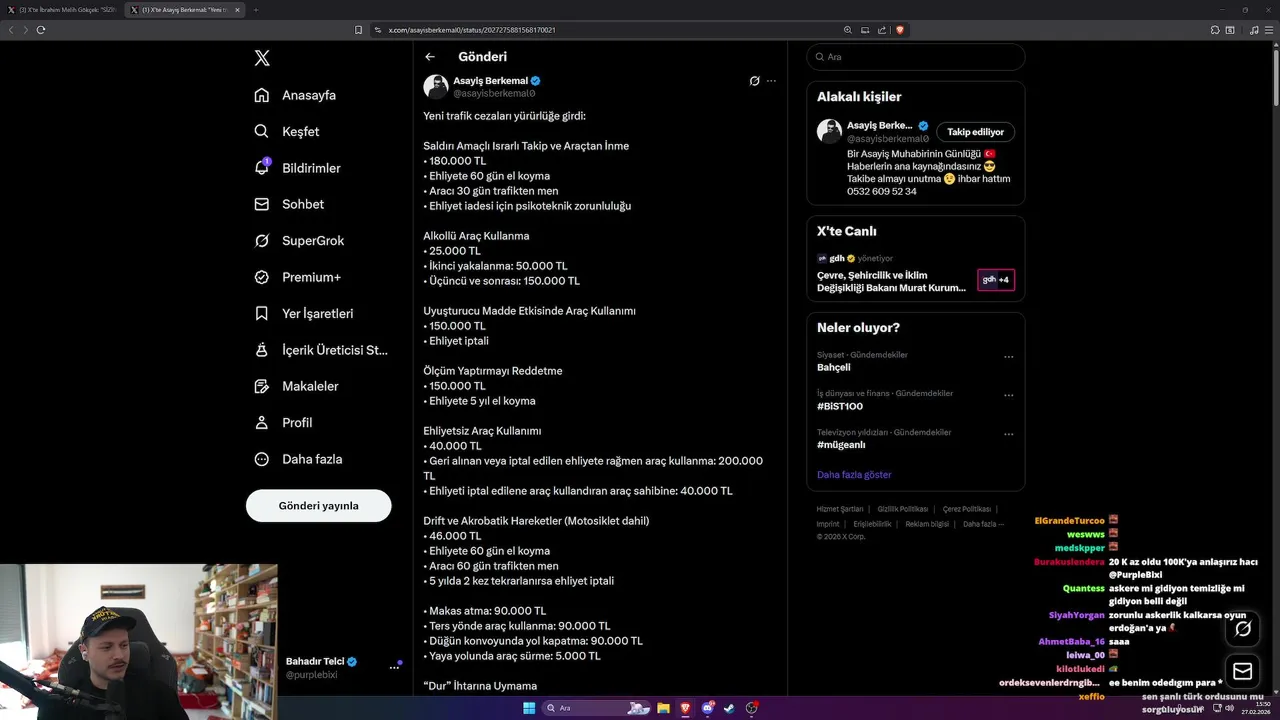Open Asayiş Berkemal in Alakalı kişiler
This screenshot has height=720, width=1280.
click(880, 126)
